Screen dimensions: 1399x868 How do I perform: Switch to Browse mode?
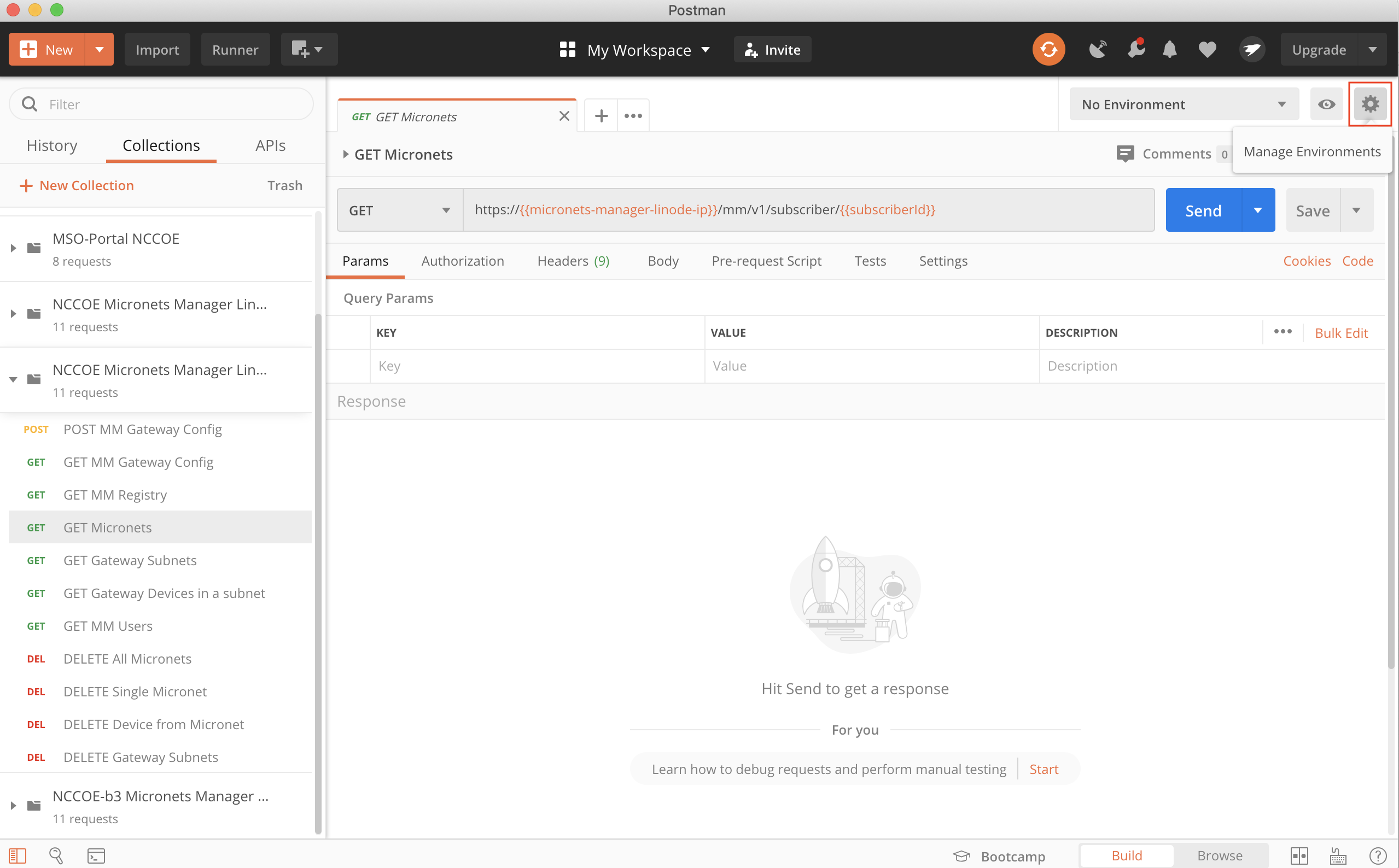point(1220,855)
